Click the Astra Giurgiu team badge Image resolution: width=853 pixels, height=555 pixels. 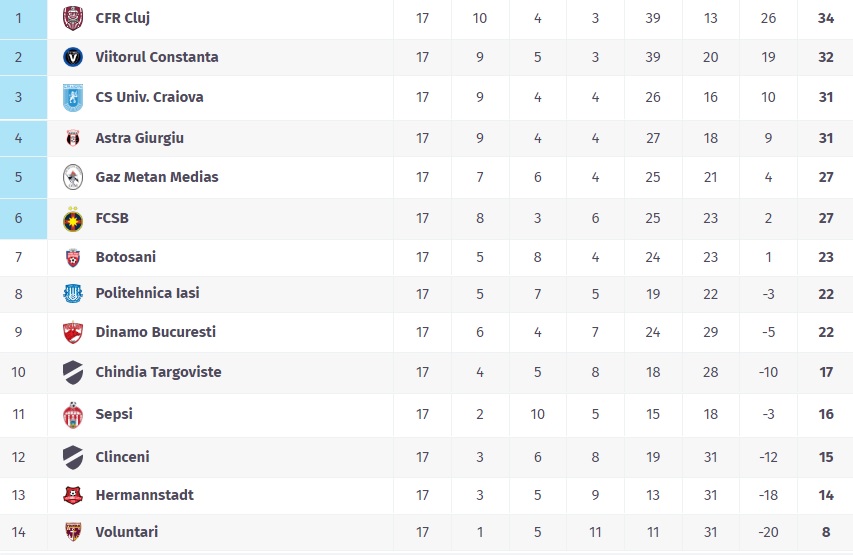(x=72, y=138)
